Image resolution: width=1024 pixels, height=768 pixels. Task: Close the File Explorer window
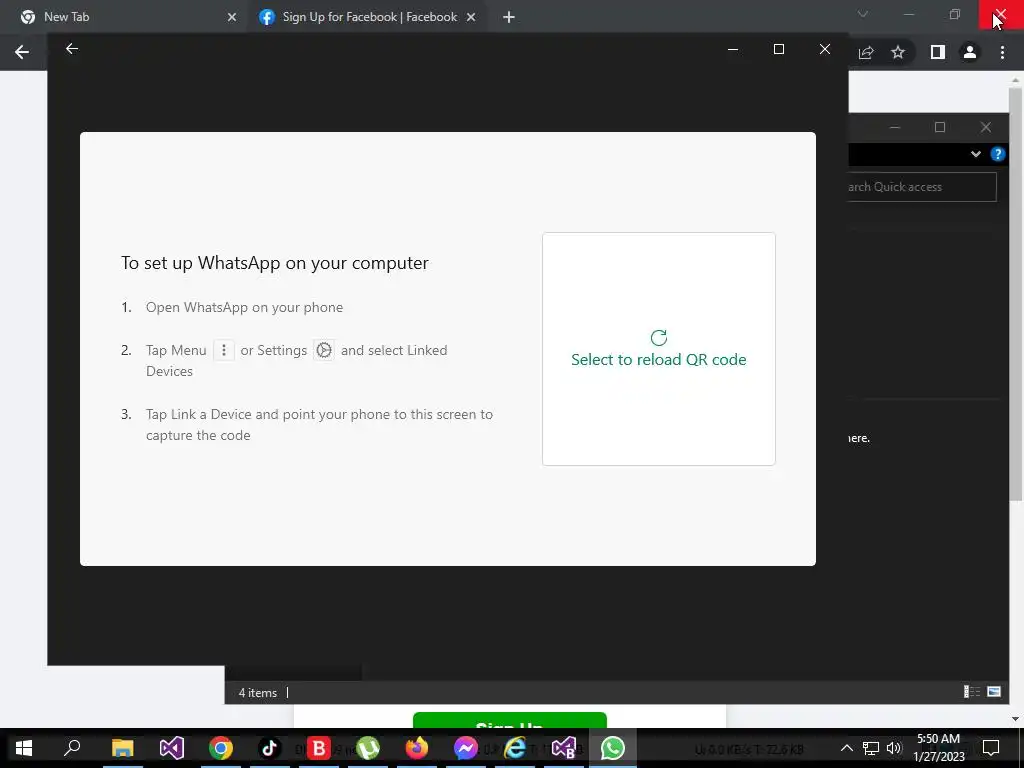(985, 127)
